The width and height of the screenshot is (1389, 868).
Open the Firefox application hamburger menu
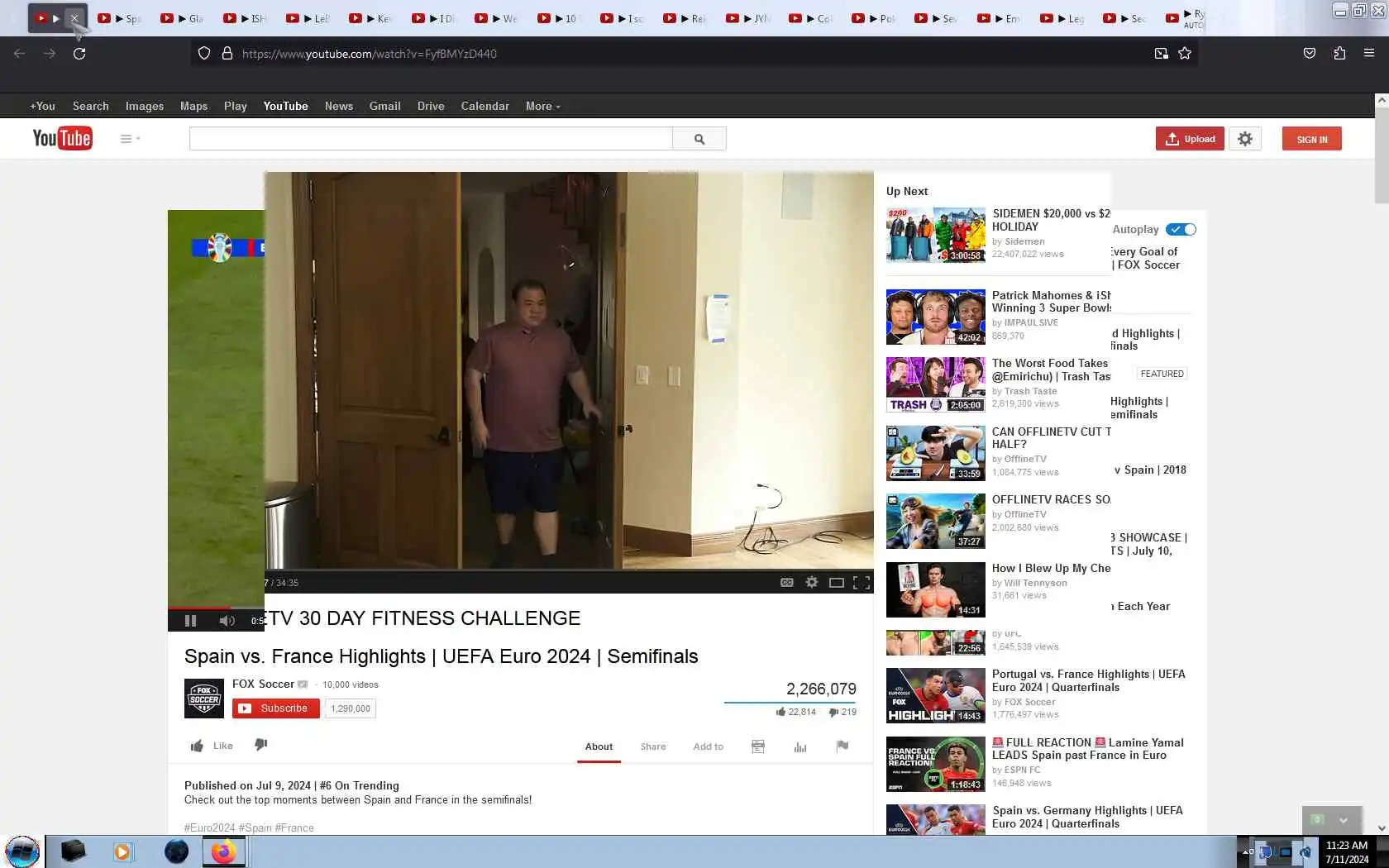pyautogui.click(x=1369, y=54)
